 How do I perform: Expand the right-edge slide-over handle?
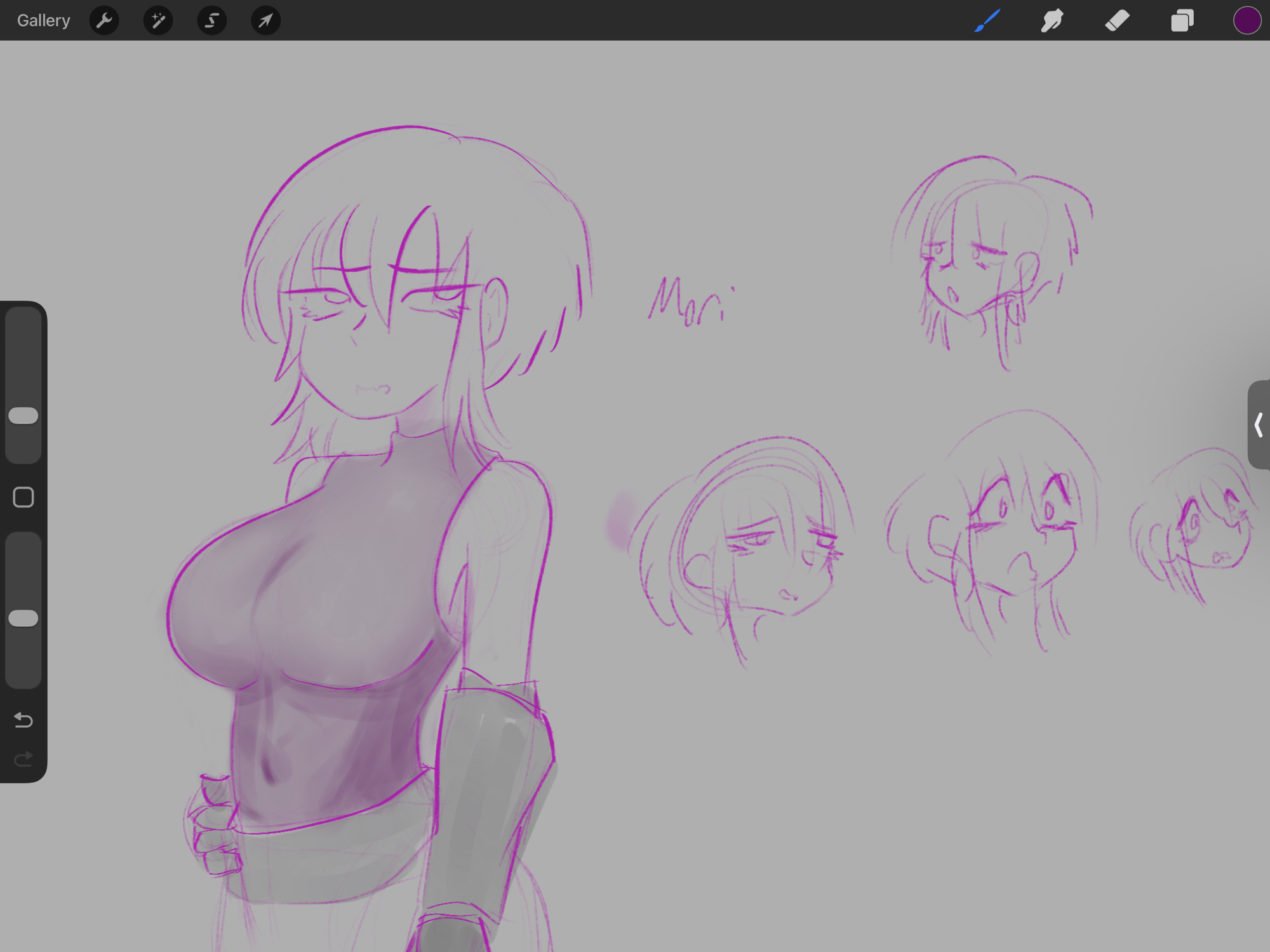coord(1259,424)
